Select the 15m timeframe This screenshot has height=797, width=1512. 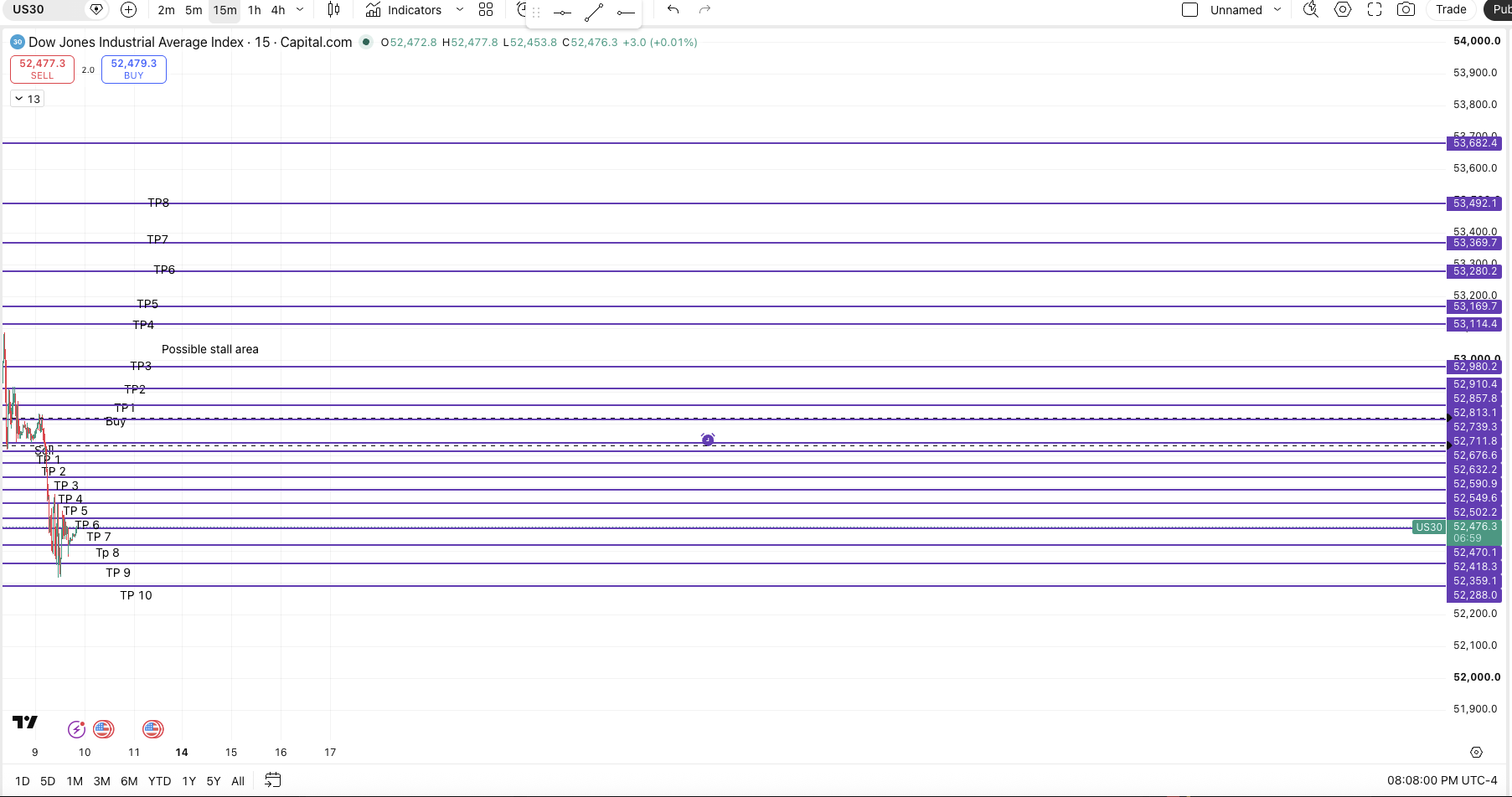pyautogui.click(x=224, y=10)
